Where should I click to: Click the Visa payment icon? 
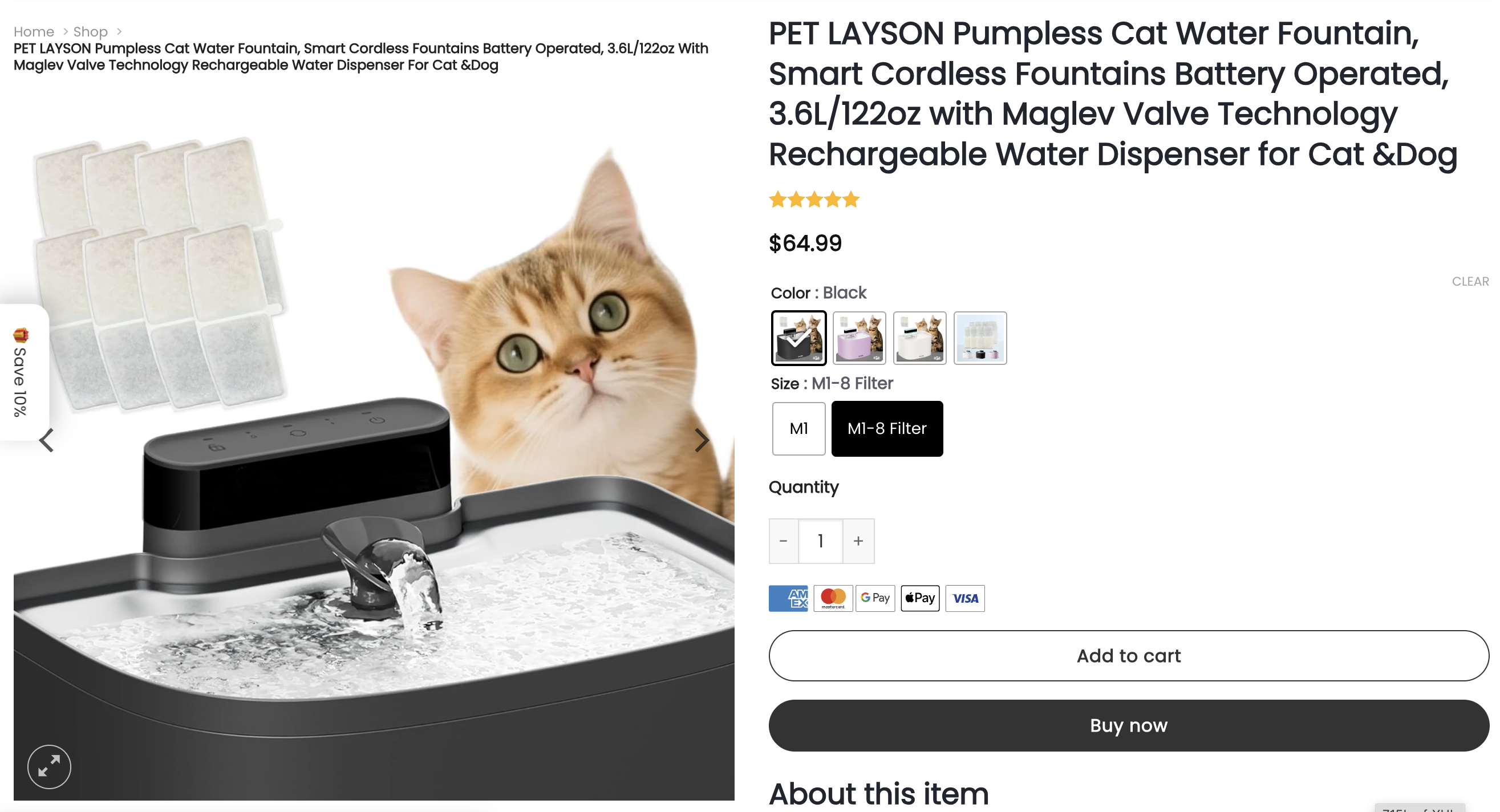coord(965,598)
